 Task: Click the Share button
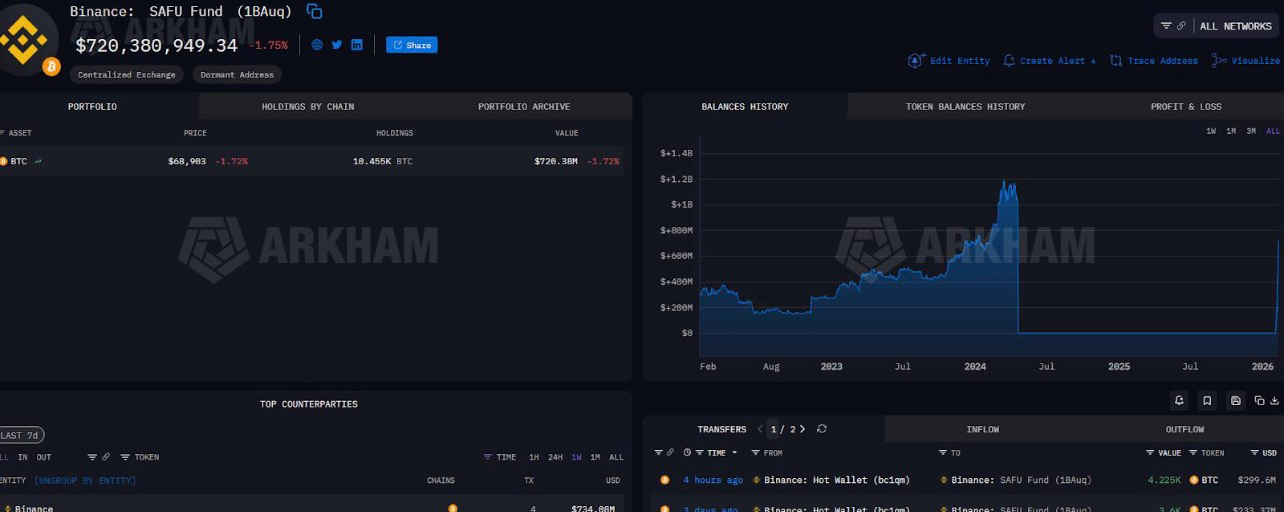pos(412,45)
